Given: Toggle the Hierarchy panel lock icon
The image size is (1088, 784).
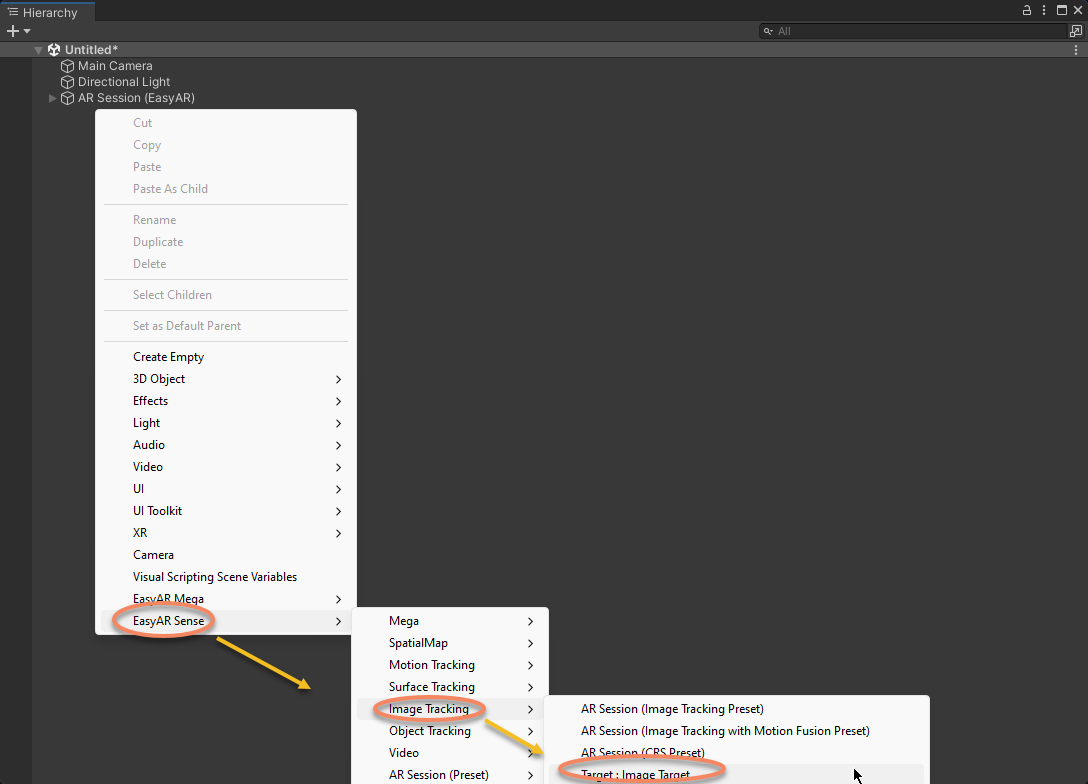Looking at the screenshot, I should 1027,10.
